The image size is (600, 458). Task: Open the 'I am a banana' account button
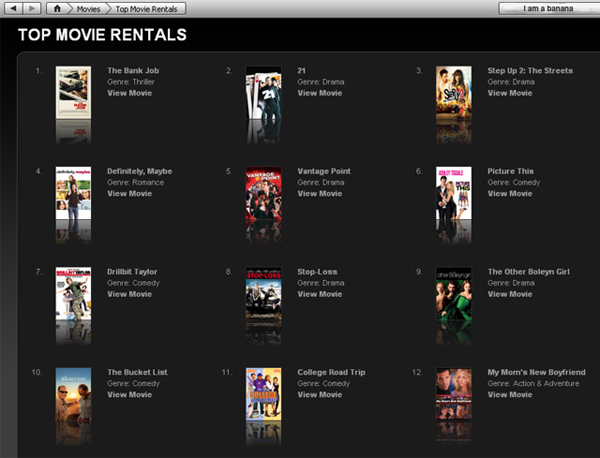coord(549,8)
